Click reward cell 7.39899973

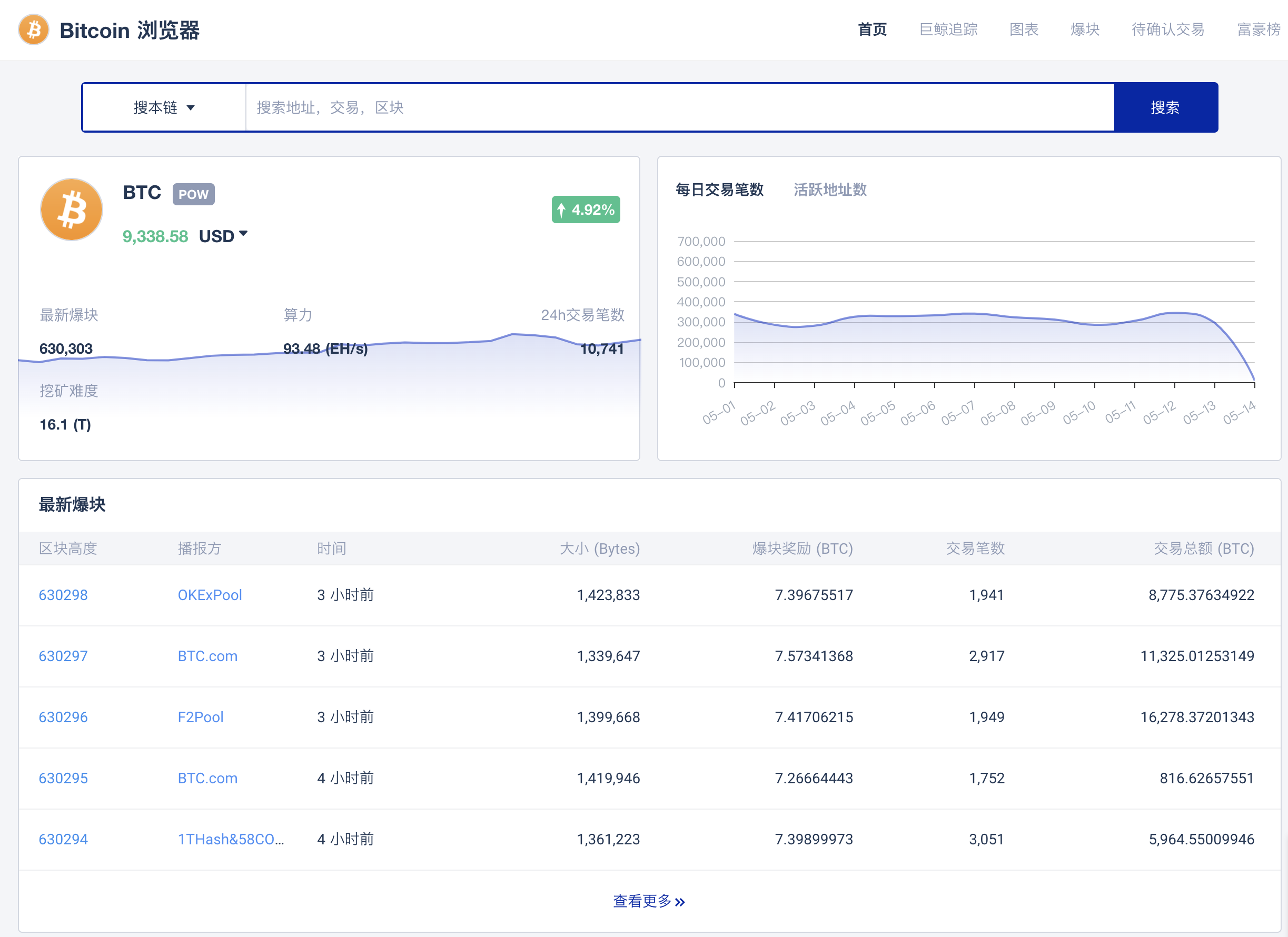[814, 839]
